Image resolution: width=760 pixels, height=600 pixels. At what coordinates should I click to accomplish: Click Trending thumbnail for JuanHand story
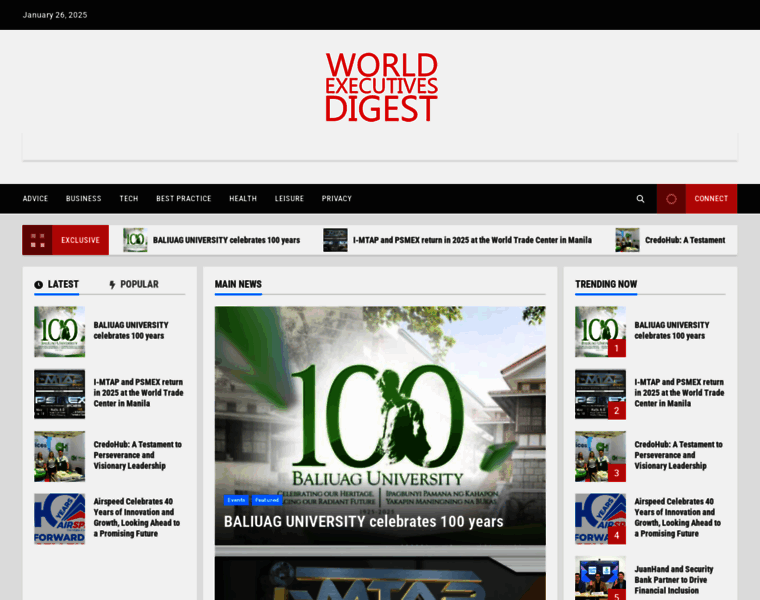point(600,578)
